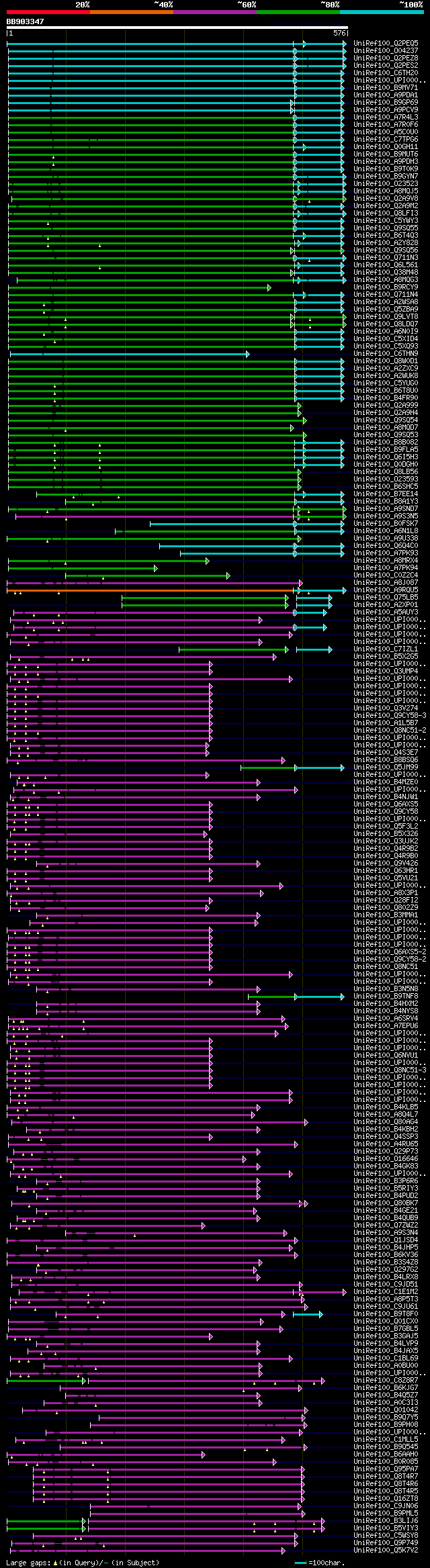The image size is (430, 1568).
Task: Select label UniRef100_Q80BK7
Action: click(386, 1203)
